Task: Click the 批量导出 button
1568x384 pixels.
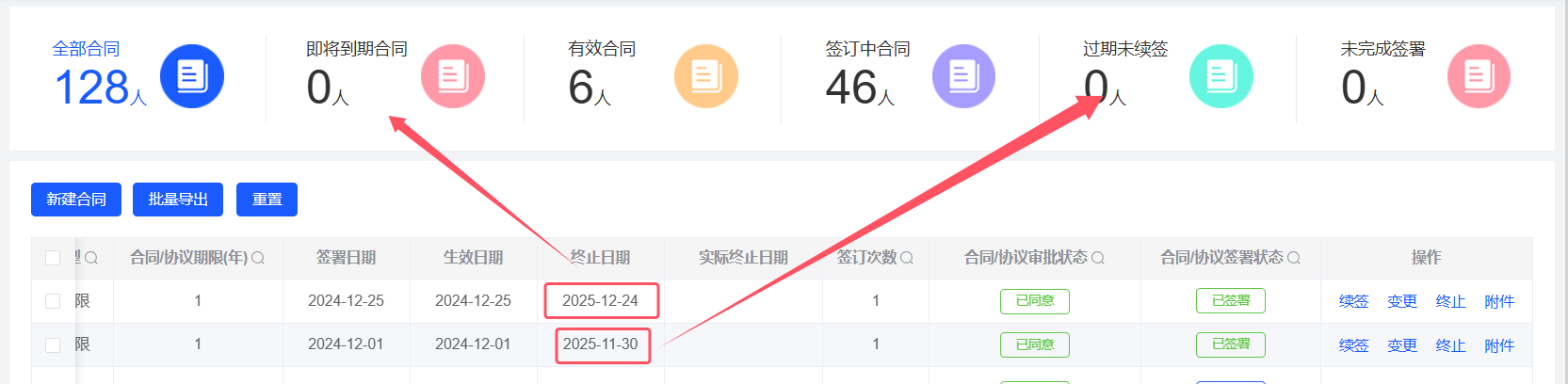Action: pos(178,200)
